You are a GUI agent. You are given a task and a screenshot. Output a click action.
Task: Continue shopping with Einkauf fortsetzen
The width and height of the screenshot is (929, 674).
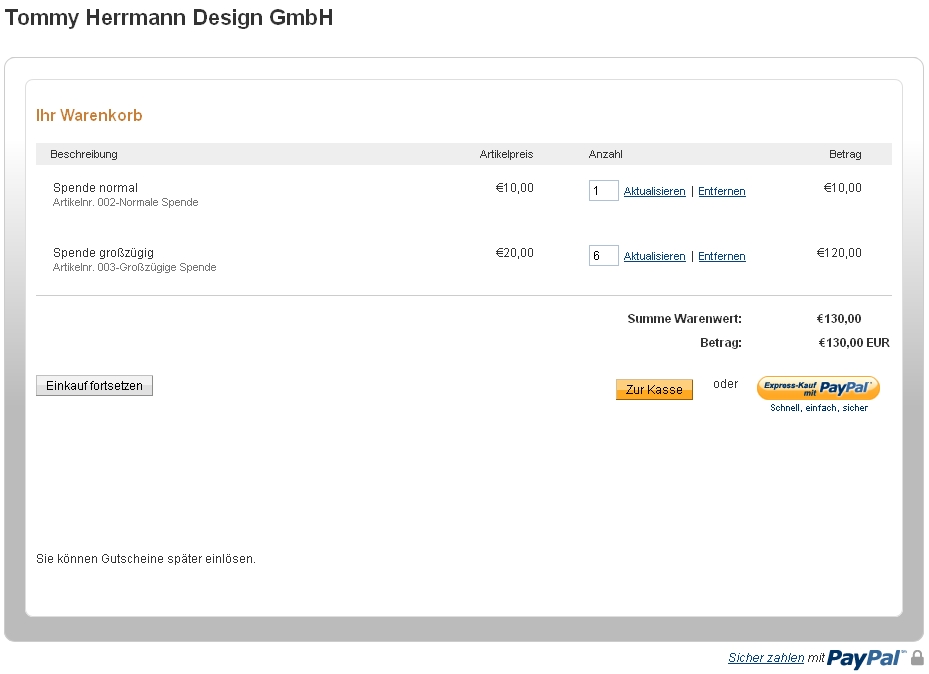(x=94, y=386)
